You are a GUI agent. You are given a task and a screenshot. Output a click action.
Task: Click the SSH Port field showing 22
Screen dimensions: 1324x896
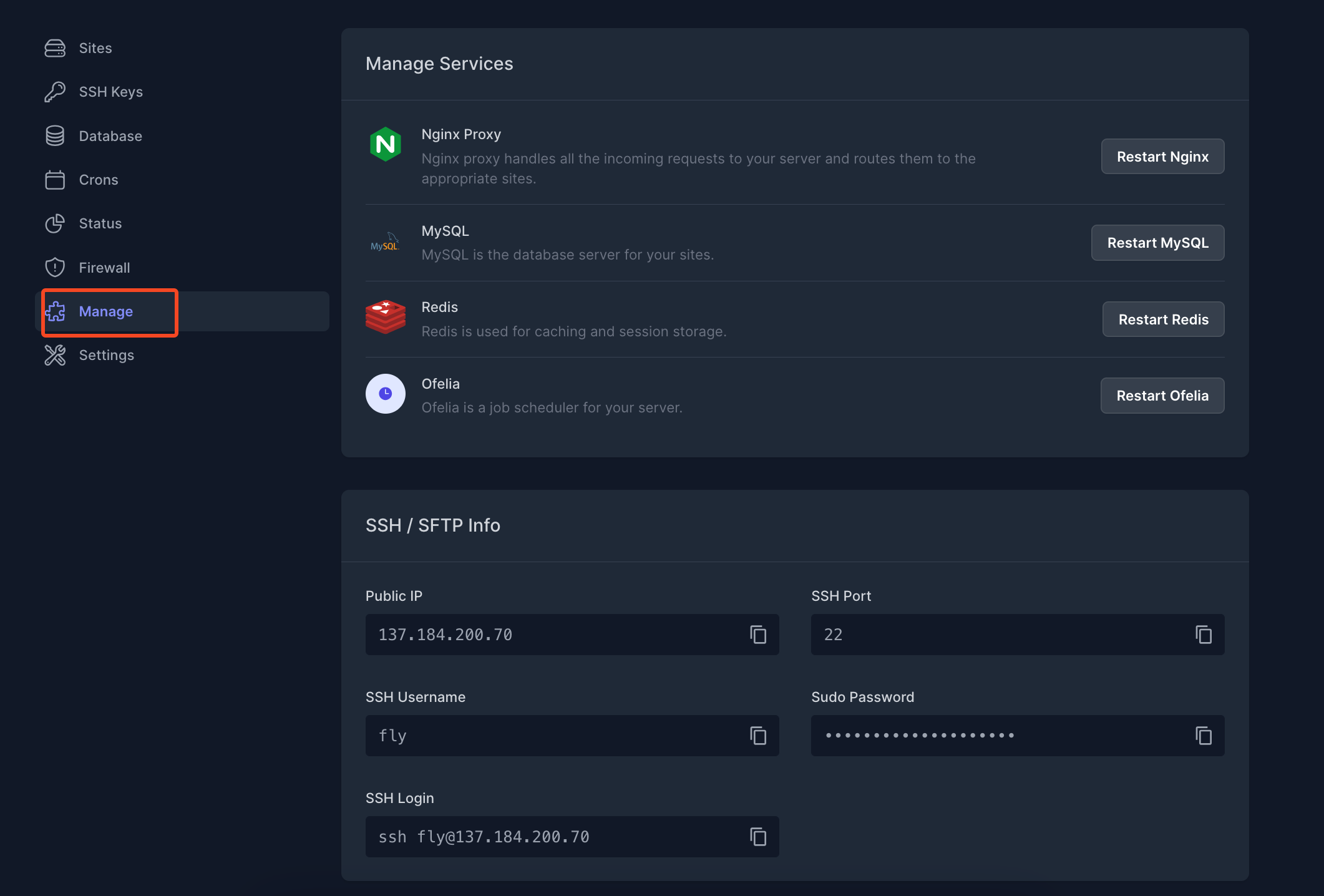click(1018, 635)
